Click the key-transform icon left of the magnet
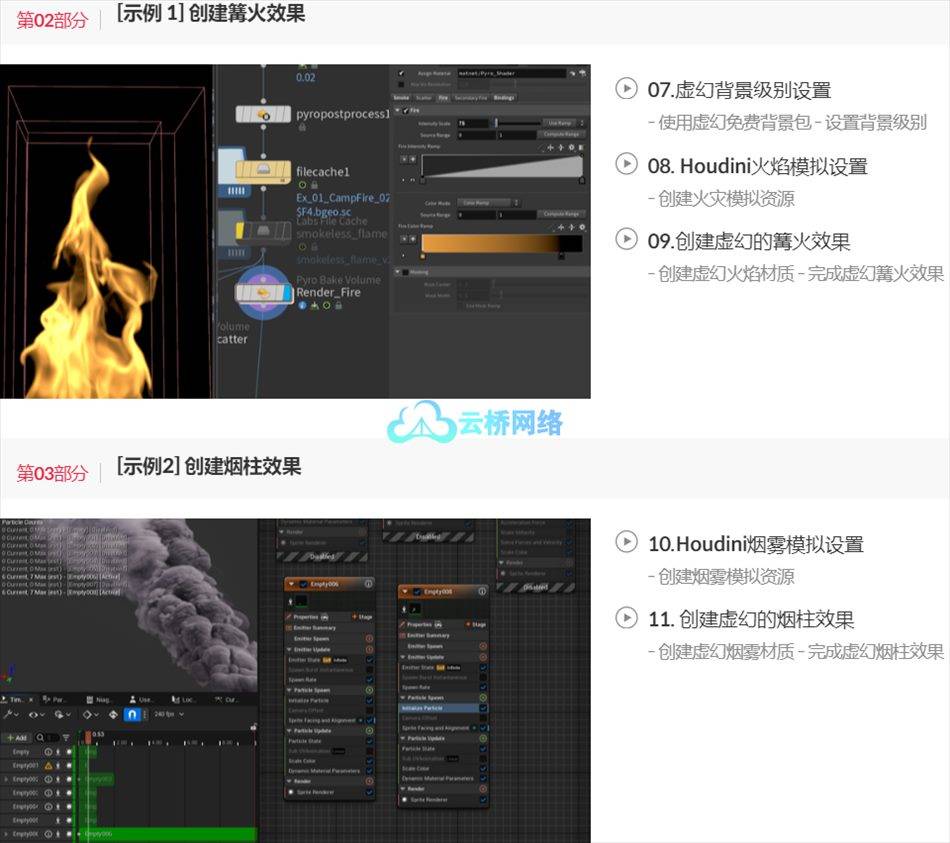 (113, 715)
